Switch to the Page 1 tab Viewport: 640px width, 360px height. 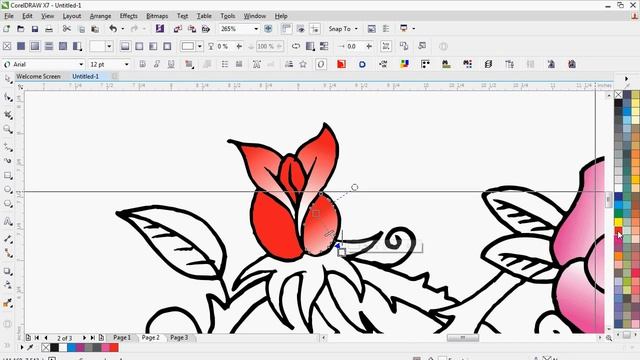tap(122, 338)
